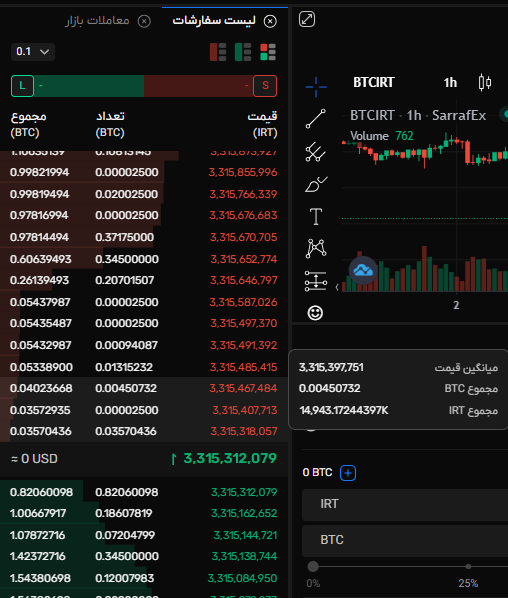Click the مجموع (BTC) column header
This screenshot has height=598, width=508.
(29, 124)
